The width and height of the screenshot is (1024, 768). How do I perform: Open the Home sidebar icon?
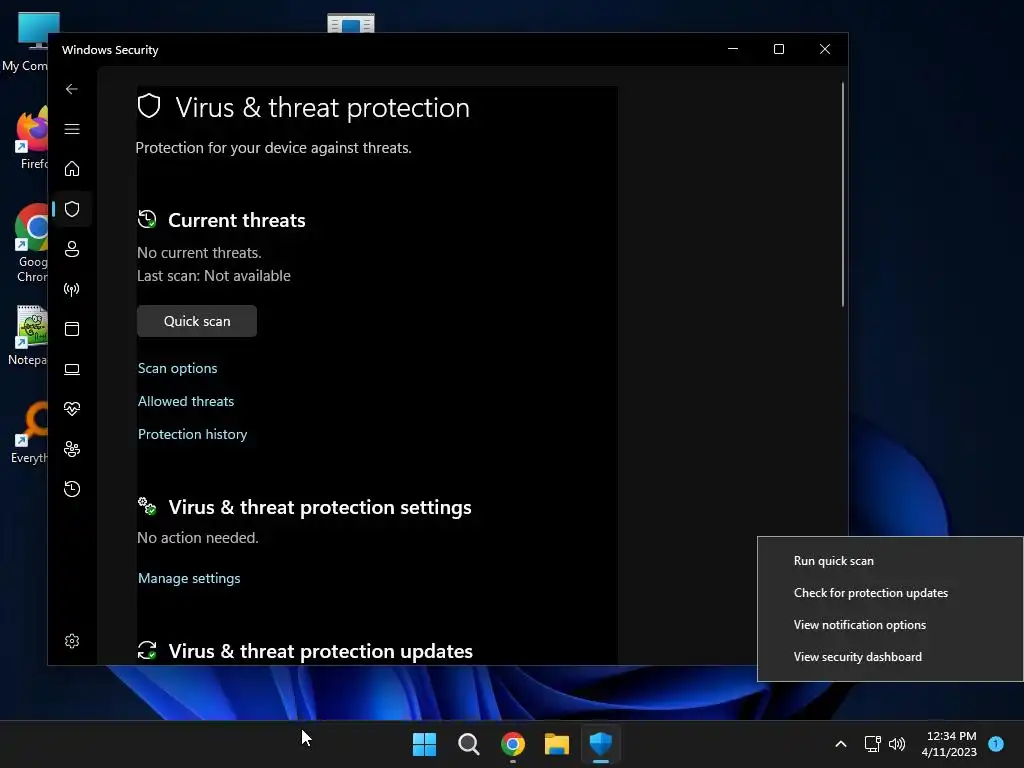[x=72, y=169]
